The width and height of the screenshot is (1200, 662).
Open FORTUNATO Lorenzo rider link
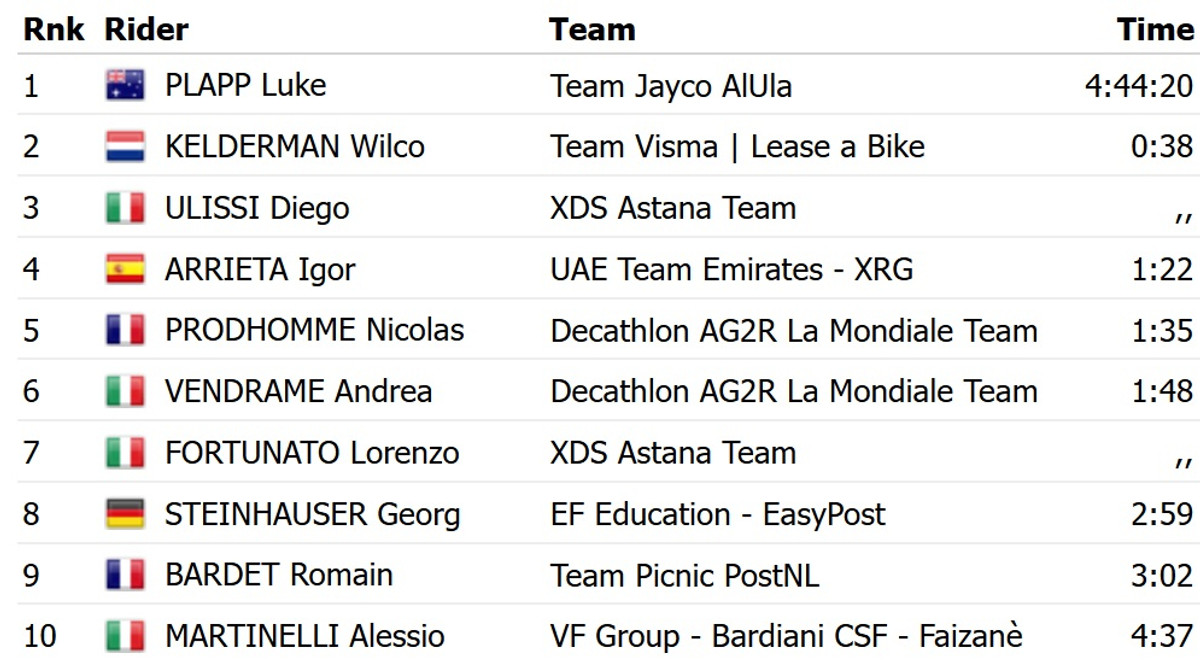coord(311,452)
